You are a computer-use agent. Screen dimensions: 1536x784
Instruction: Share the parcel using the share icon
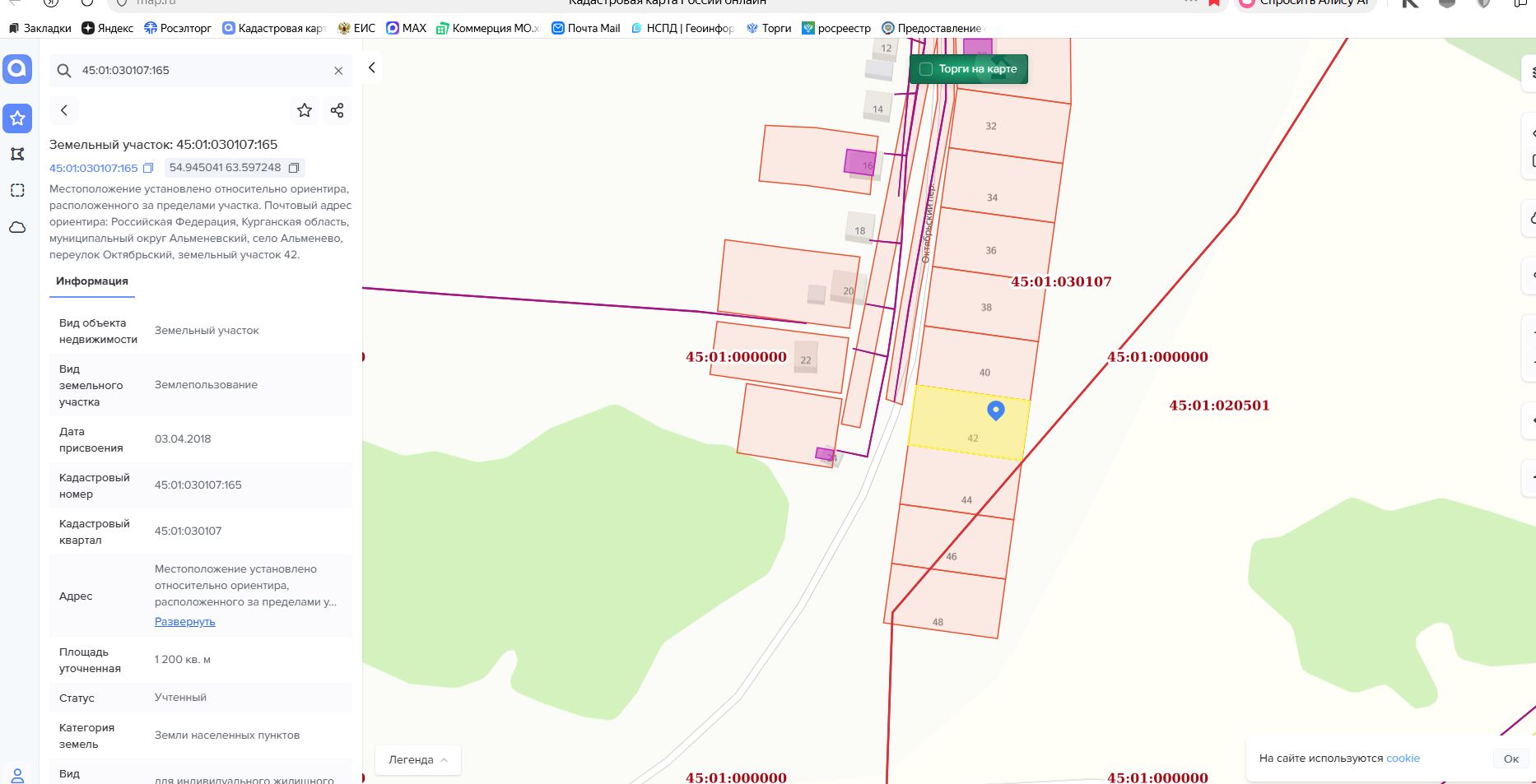[x=337, y=110]
